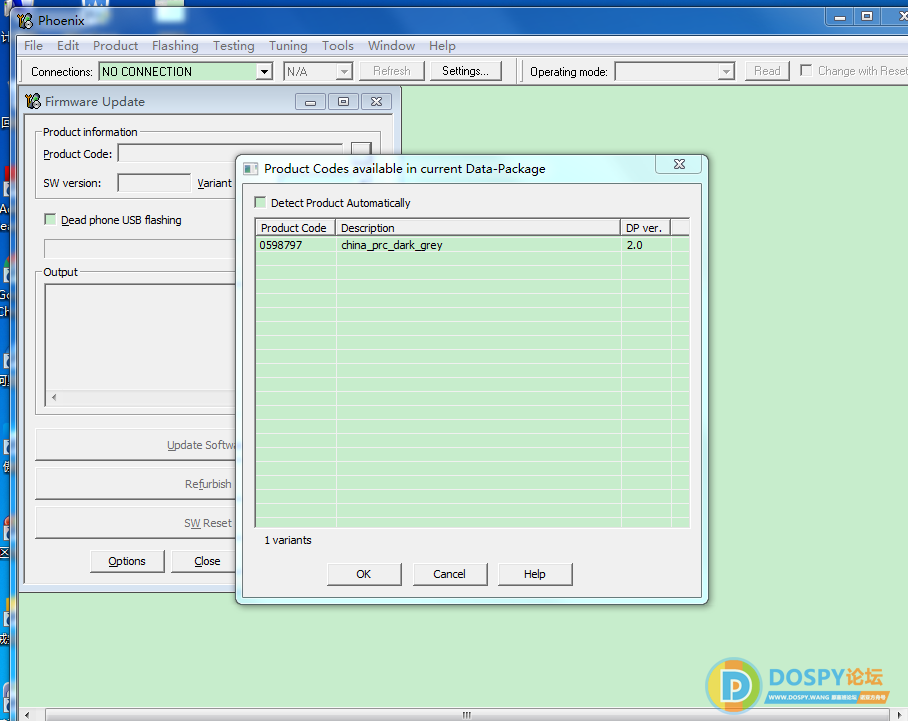Click the SW version input field
908x721 pixels.
tap(154, 183)
